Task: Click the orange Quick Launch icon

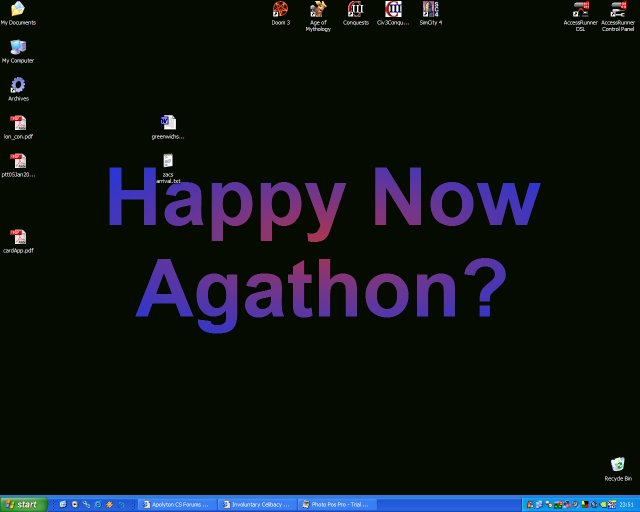Action: tap(109, 505)
